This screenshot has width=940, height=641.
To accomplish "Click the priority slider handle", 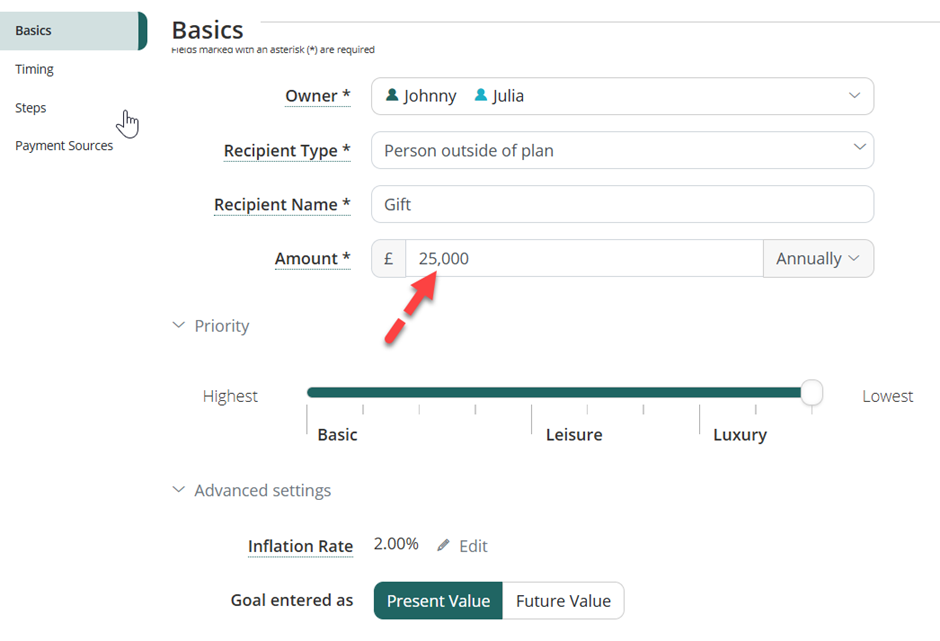I will (x=812, y=393).
